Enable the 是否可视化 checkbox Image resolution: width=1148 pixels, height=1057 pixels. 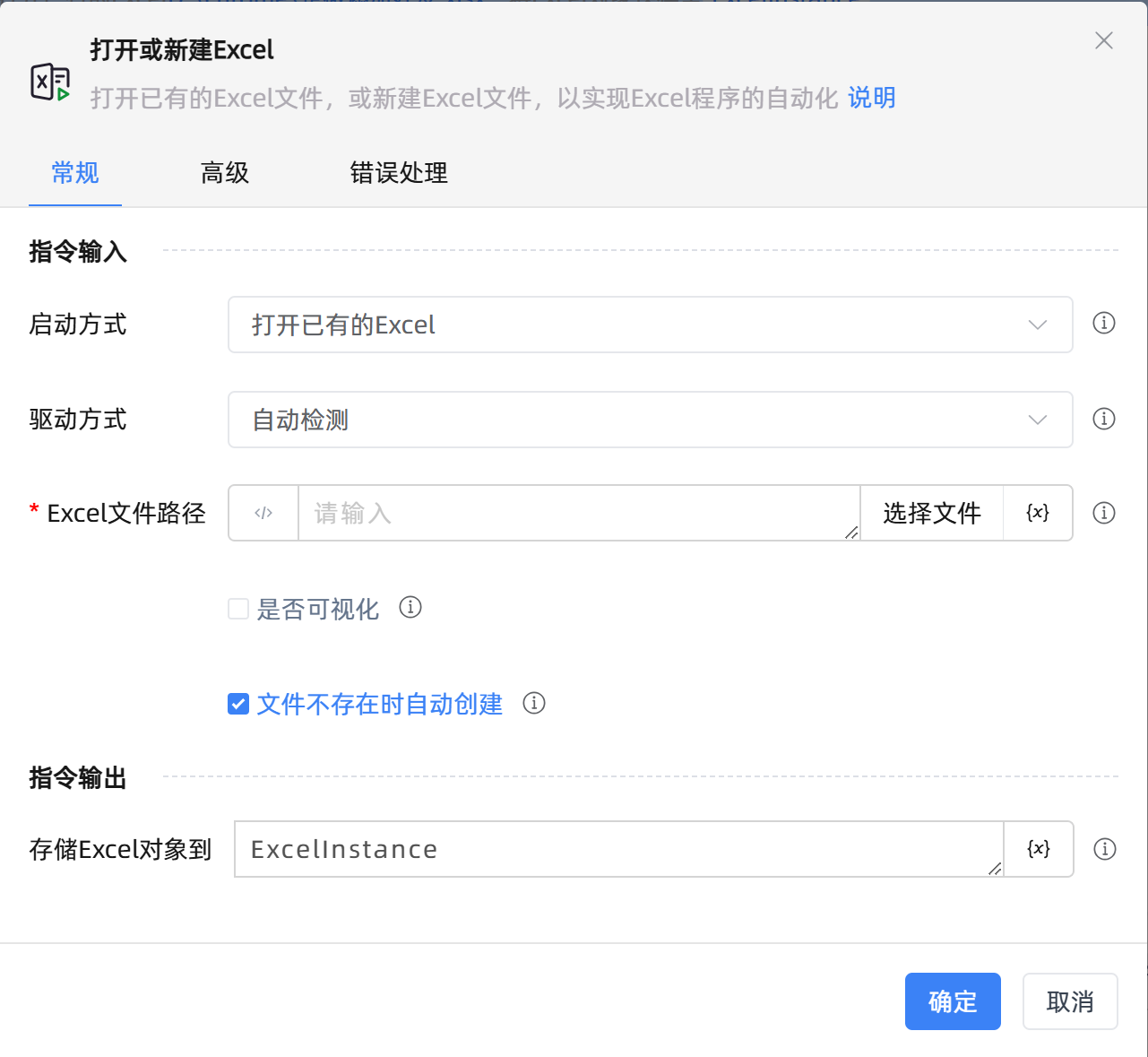pos(237,608)
